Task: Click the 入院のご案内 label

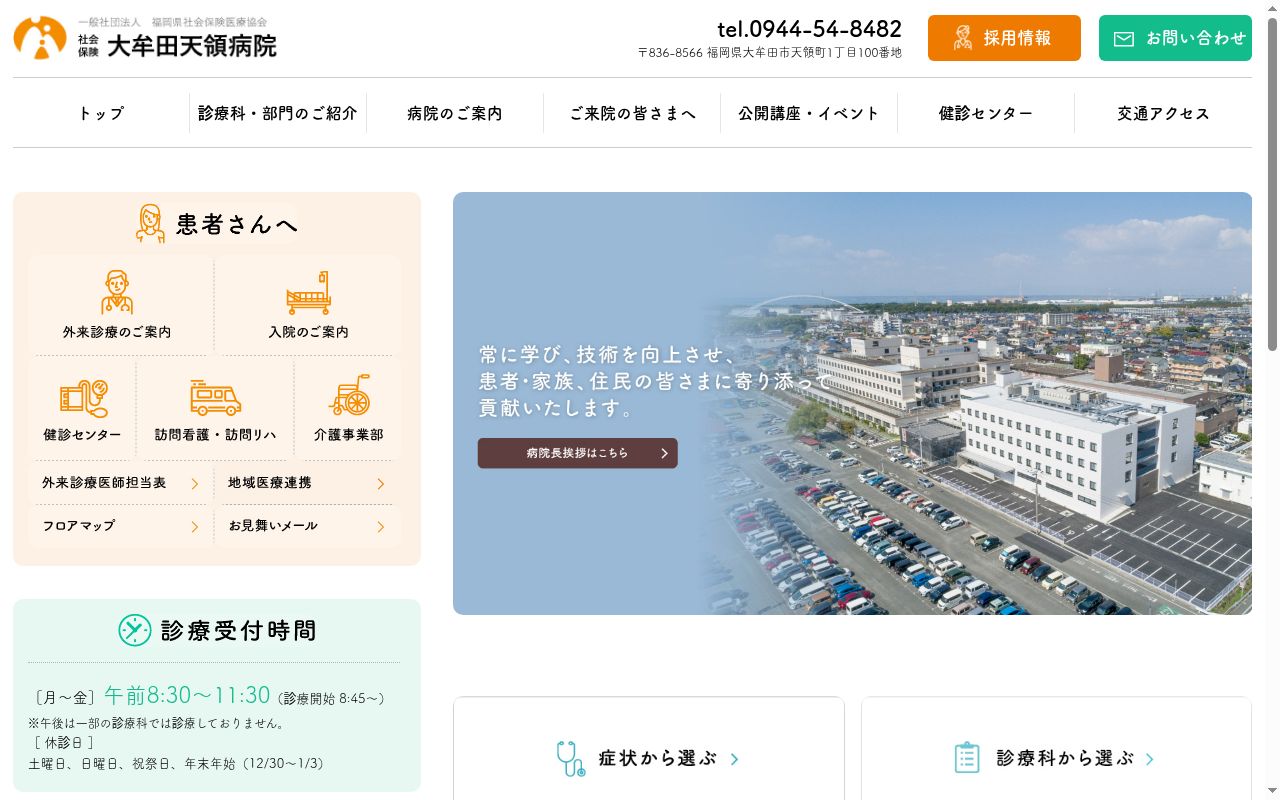Action: click(x=308, y=332)
